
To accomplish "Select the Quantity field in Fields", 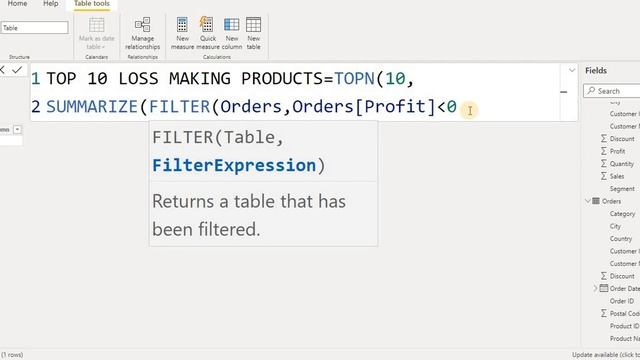I will pyautogui.click(x=622, y=164).
